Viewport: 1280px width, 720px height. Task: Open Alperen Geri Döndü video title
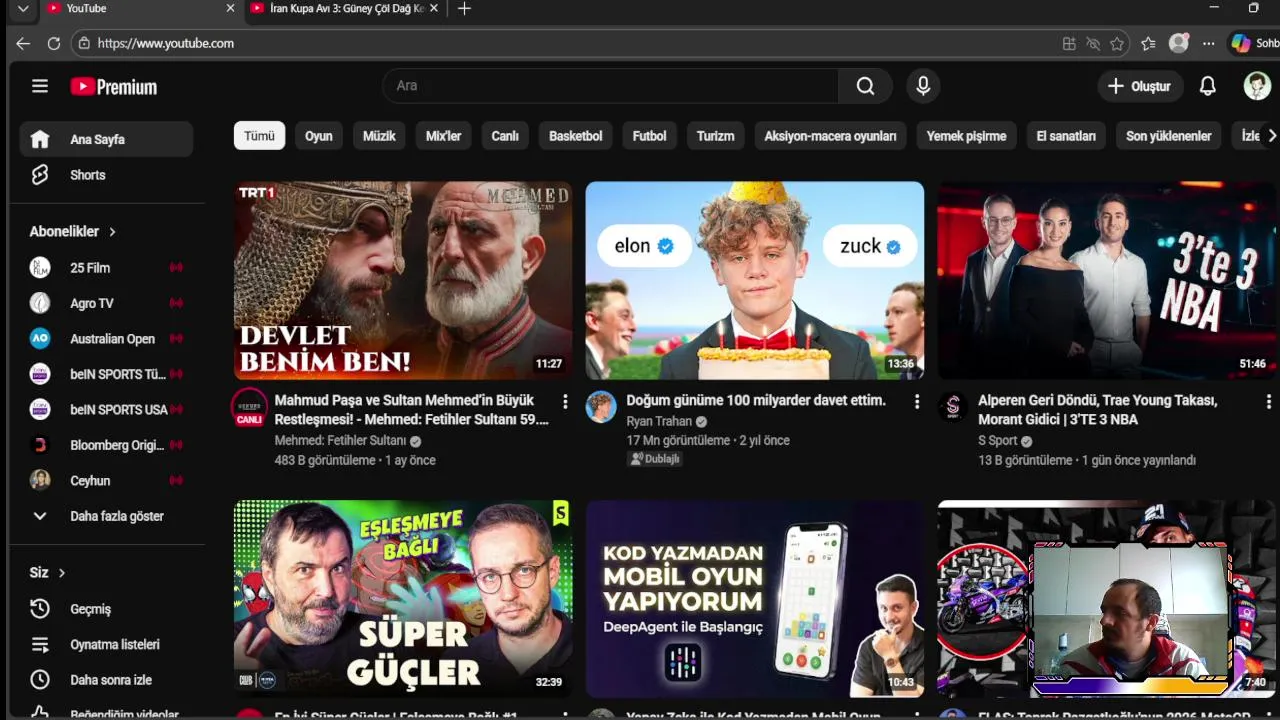click(1097, 410)
